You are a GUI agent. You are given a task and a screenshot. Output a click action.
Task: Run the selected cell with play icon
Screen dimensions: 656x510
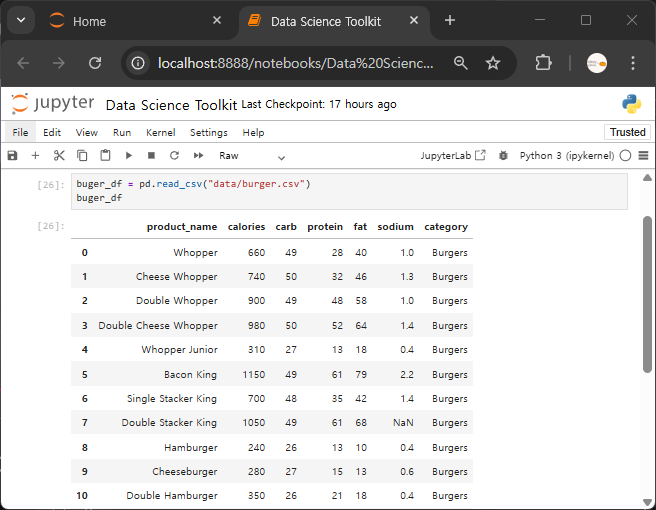tap(129, 156)
